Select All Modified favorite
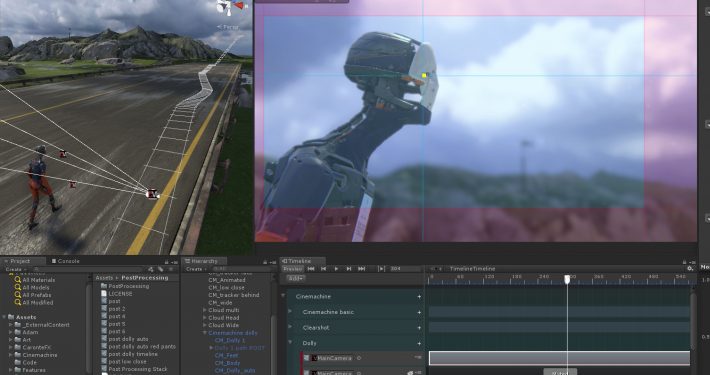The width and height of the screenshot is (710, 375). pyautogui.click(x=38, y=303)
